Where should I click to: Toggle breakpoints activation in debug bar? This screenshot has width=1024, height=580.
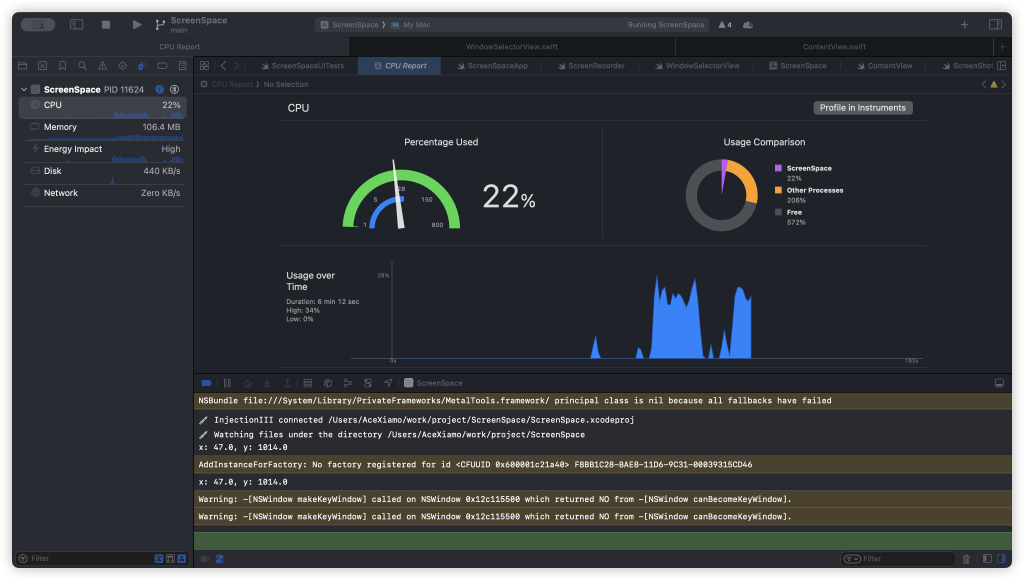coord(206,383)
